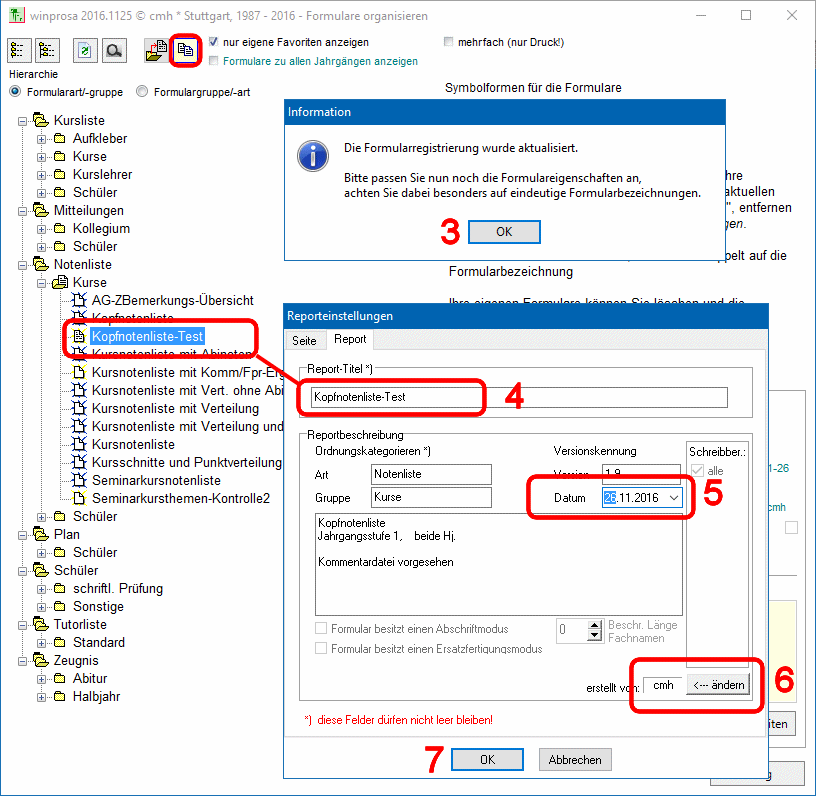
Task: Select the Formulargruppe/-art radio option
Action: pos(143,92)
